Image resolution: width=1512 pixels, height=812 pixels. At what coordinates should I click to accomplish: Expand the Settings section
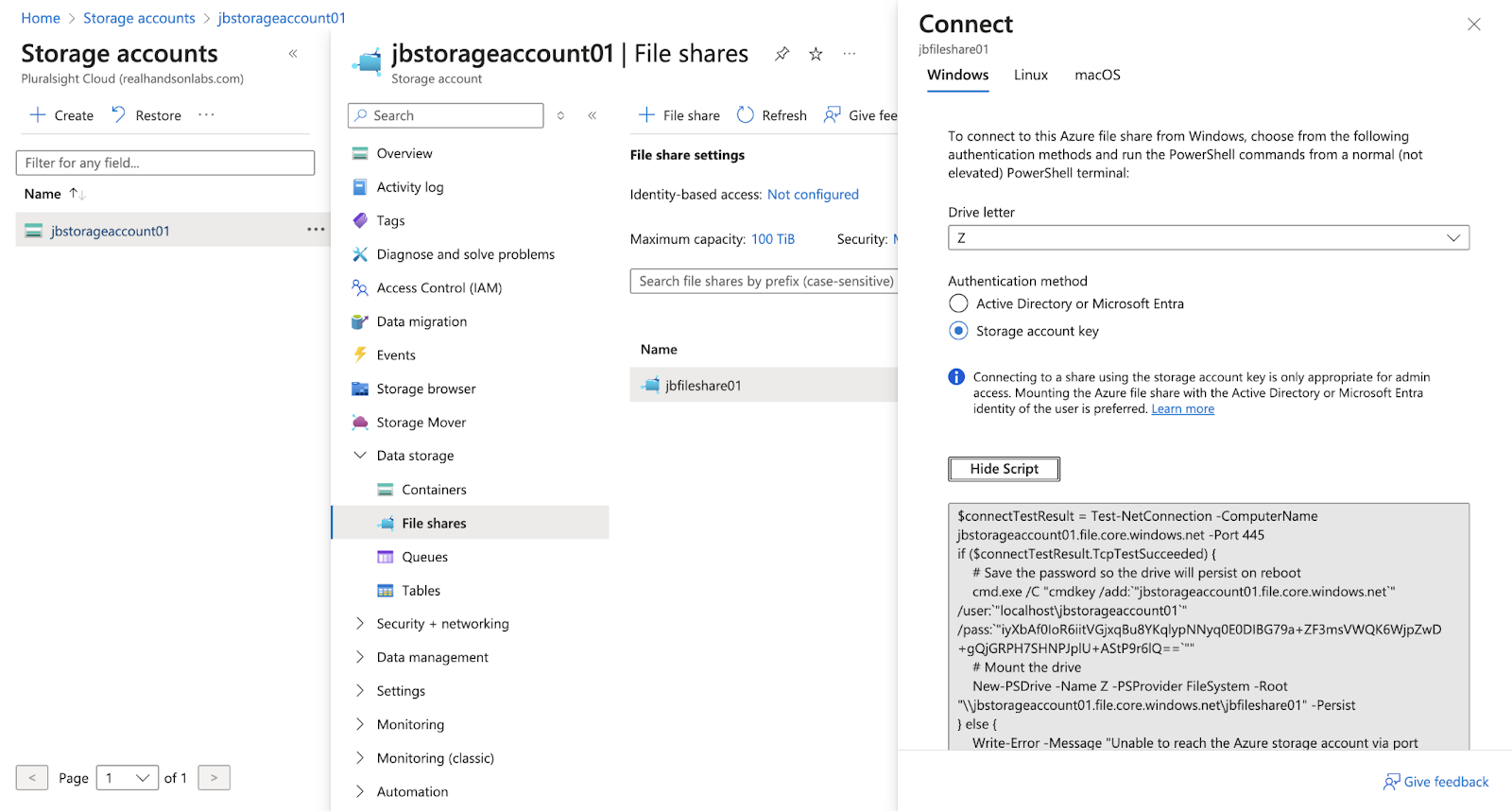pos(359,690)
